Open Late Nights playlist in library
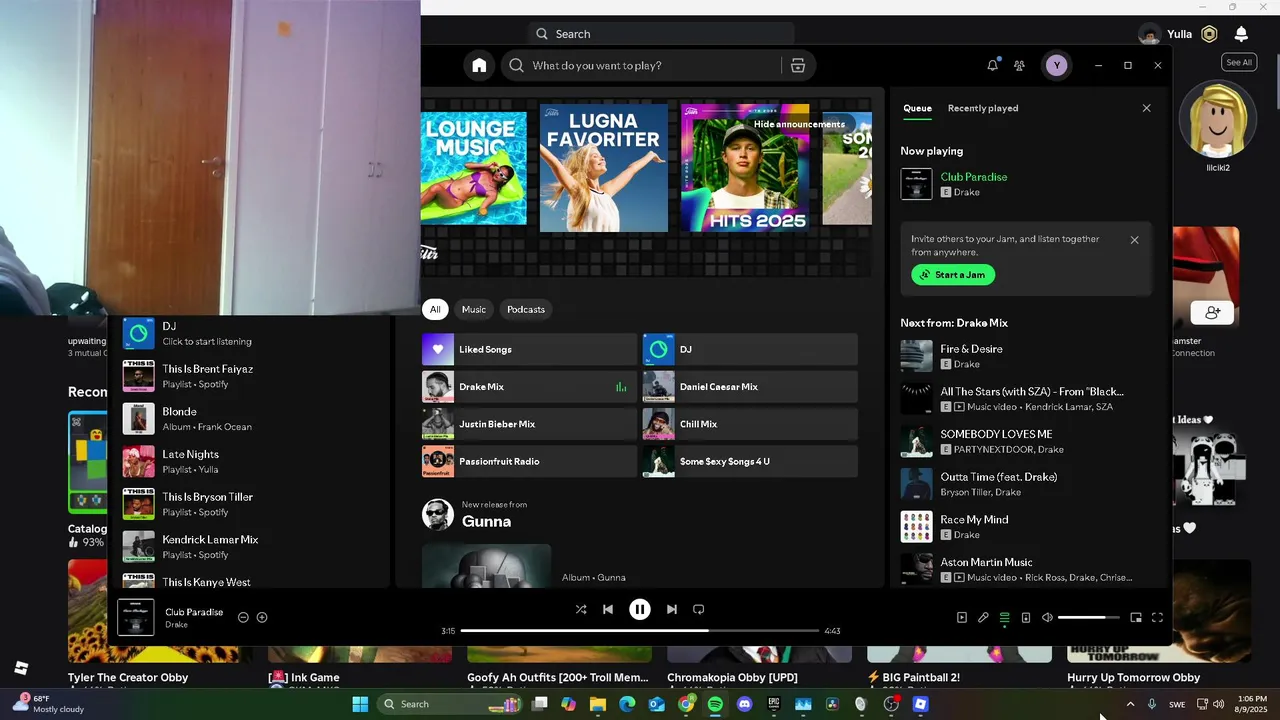Image resolution: width=1280 pixels, height=720 pixels. coord(250,461)
